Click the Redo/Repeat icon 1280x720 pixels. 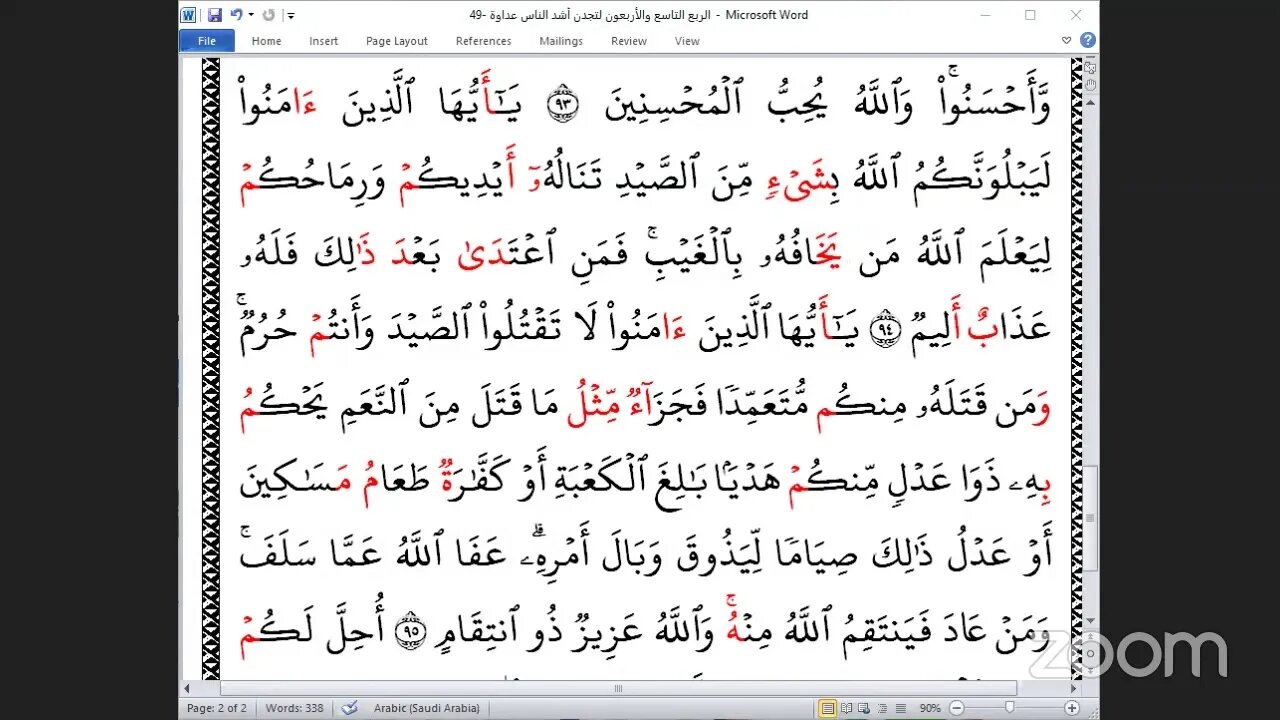270,15
